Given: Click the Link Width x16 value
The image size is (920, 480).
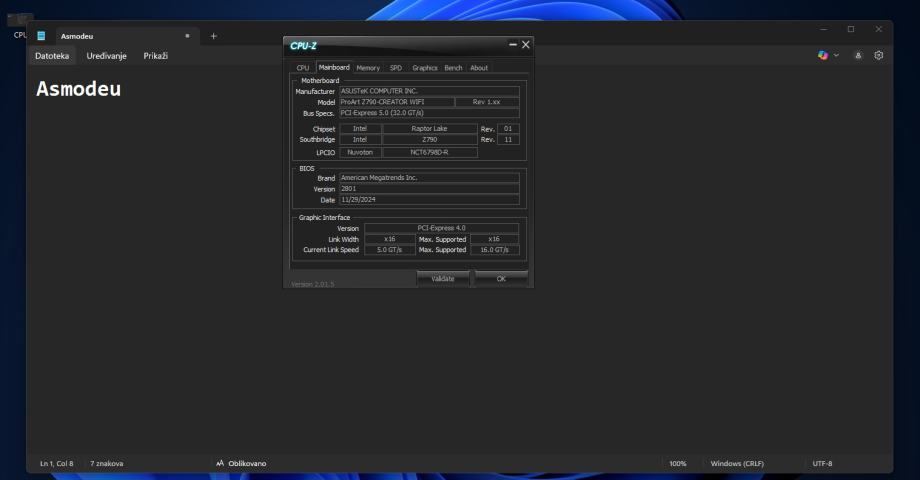Looking at the screenshot, I should (390, 239).
